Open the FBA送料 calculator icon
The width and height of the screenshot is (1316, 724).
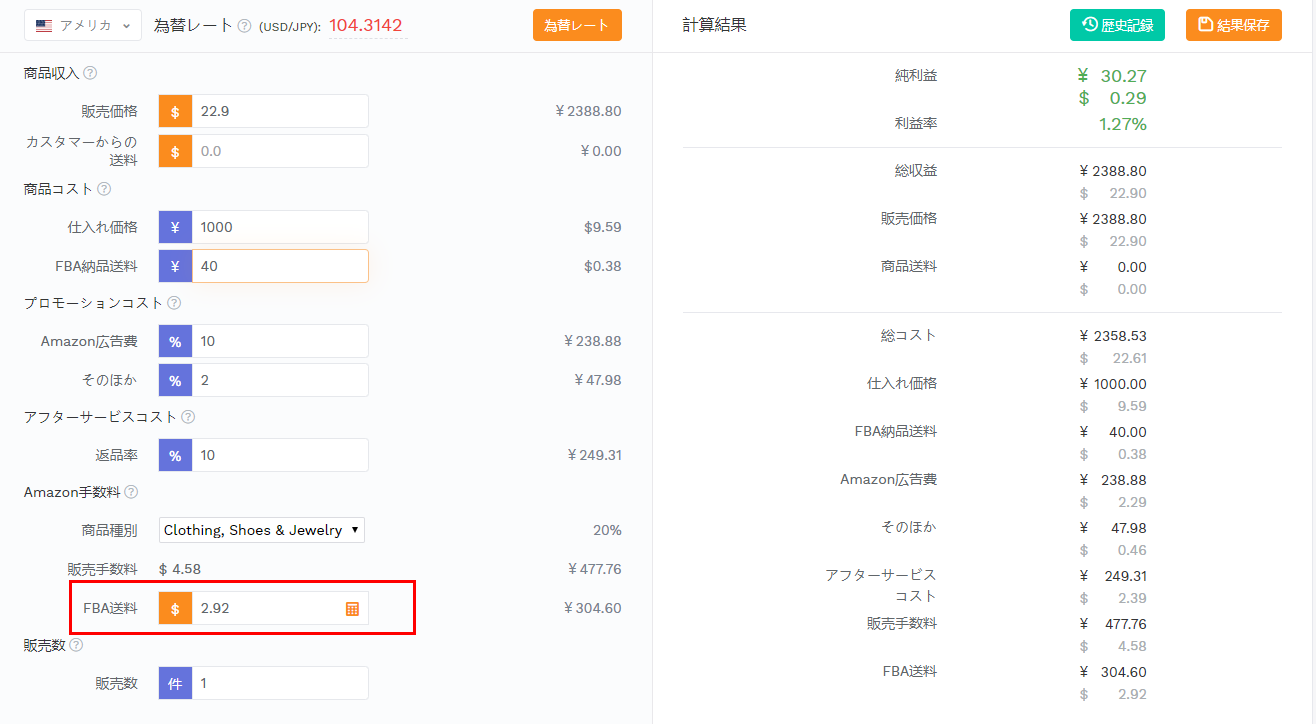point(352,609)
